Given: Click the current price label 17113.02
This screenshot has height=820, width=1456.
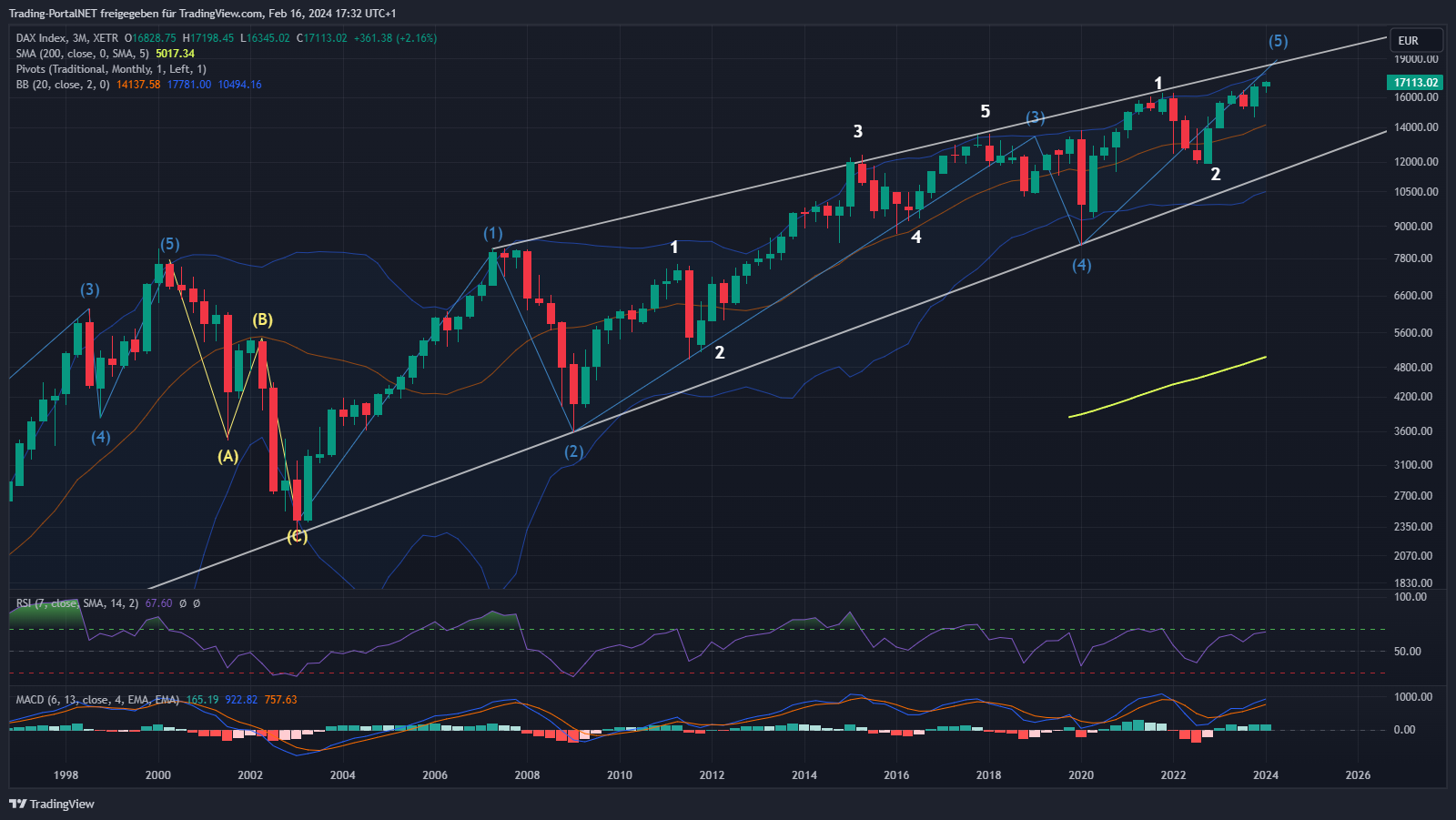Looking at the screenshot, I should click(1416, 83).
